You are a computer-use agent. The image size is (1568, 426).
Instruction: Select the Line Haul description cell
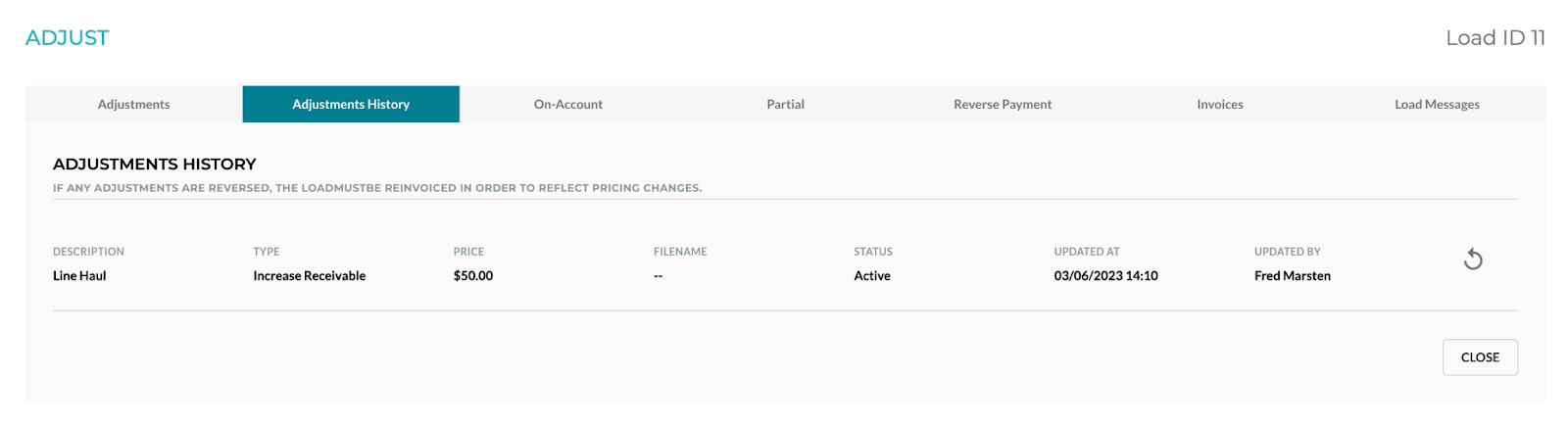click(x=79, y=276)
